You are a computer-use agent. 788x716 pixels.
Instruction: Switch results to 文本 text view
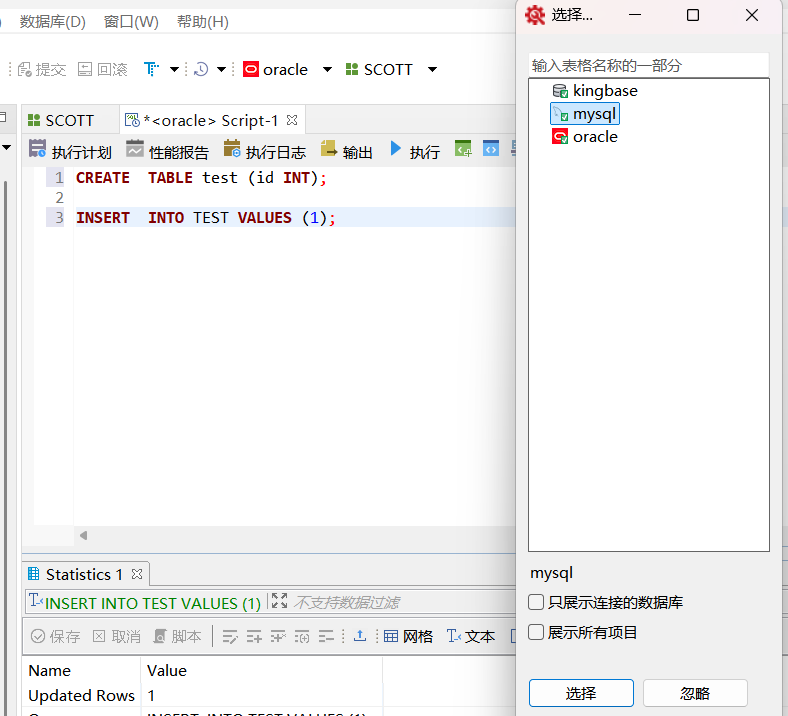pos(470,636)
